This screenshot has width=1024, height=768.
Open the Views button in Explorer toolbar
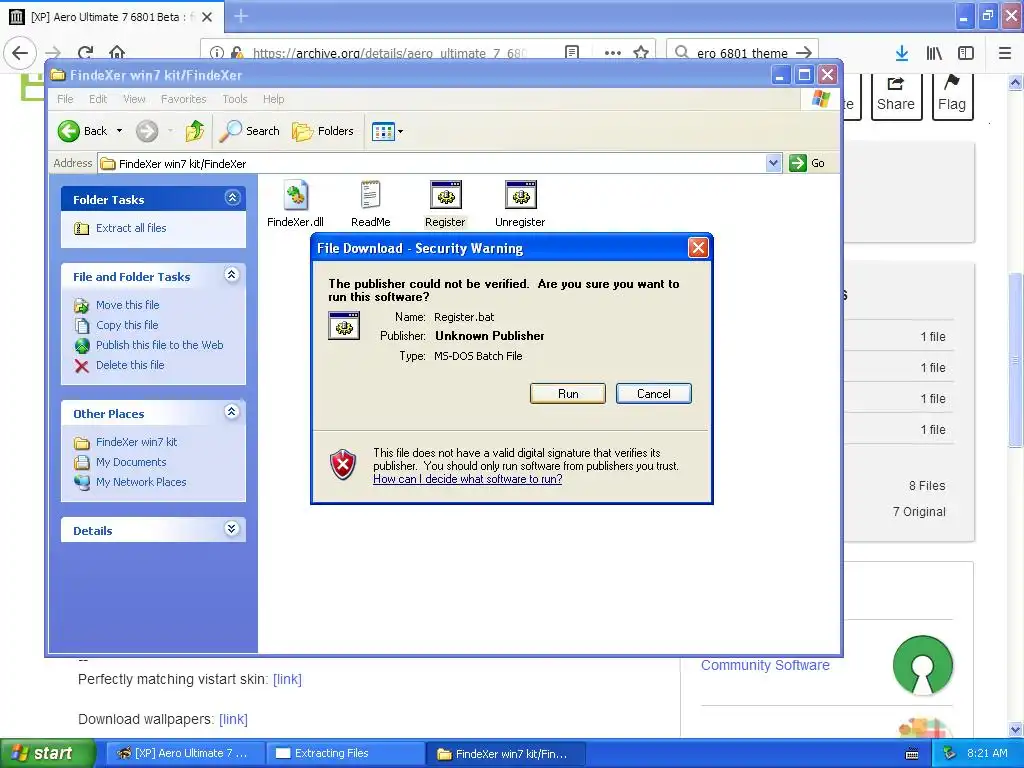click(383, 131)
